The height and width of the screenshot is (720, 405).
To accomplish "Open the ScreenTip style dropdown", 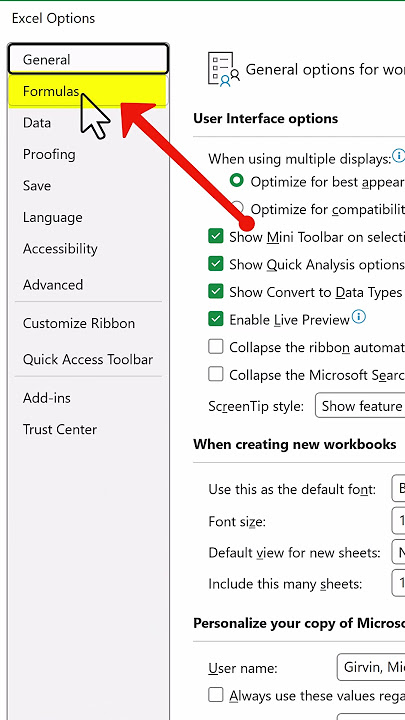I will 360,405.
